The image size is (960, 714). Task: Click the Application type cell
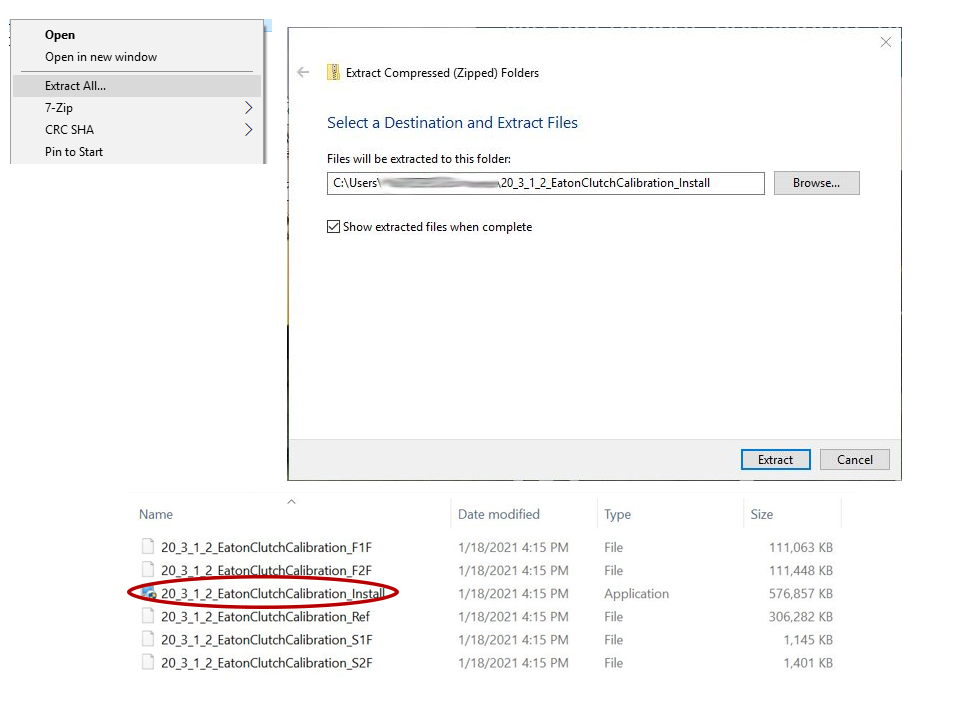pyautogui.click(x=637, y=593)
